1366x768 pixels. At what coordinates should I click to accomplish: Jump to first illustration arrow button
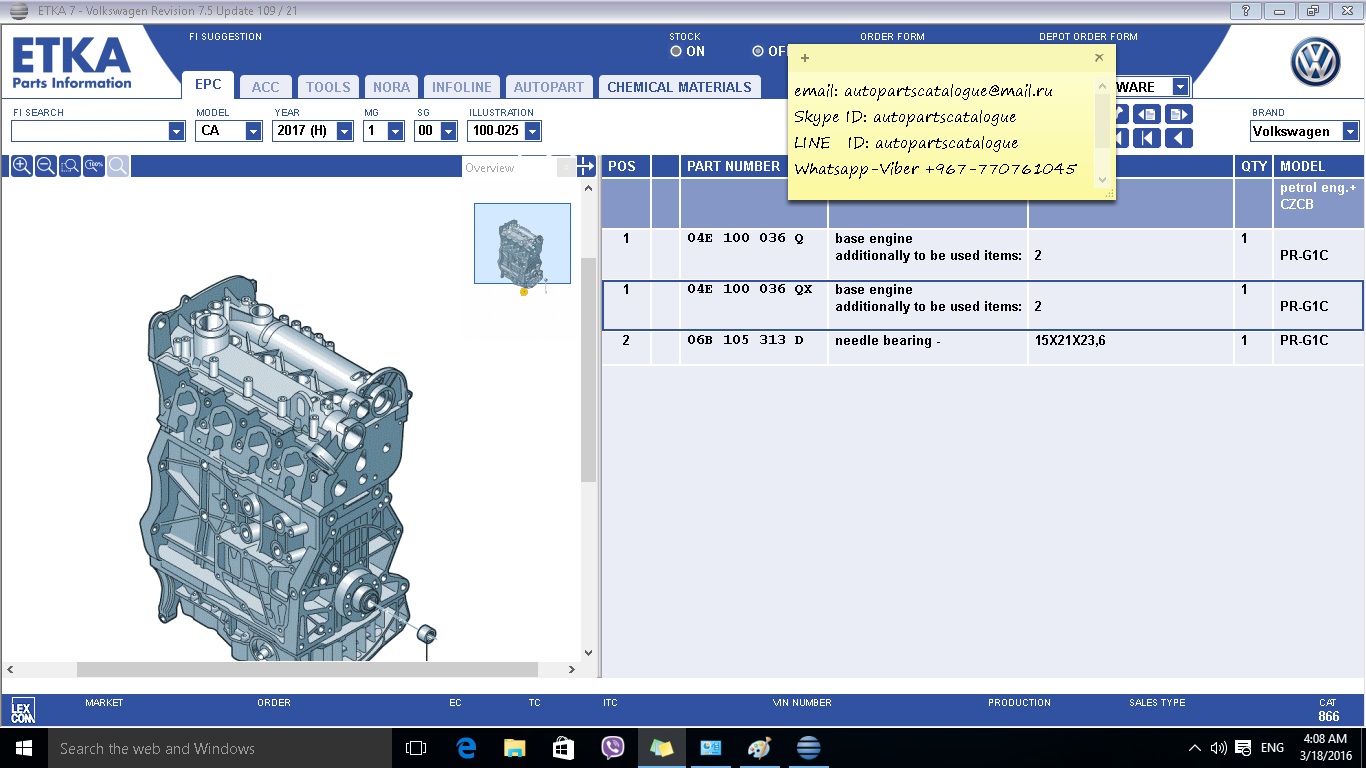click(x=1146, y=138)
